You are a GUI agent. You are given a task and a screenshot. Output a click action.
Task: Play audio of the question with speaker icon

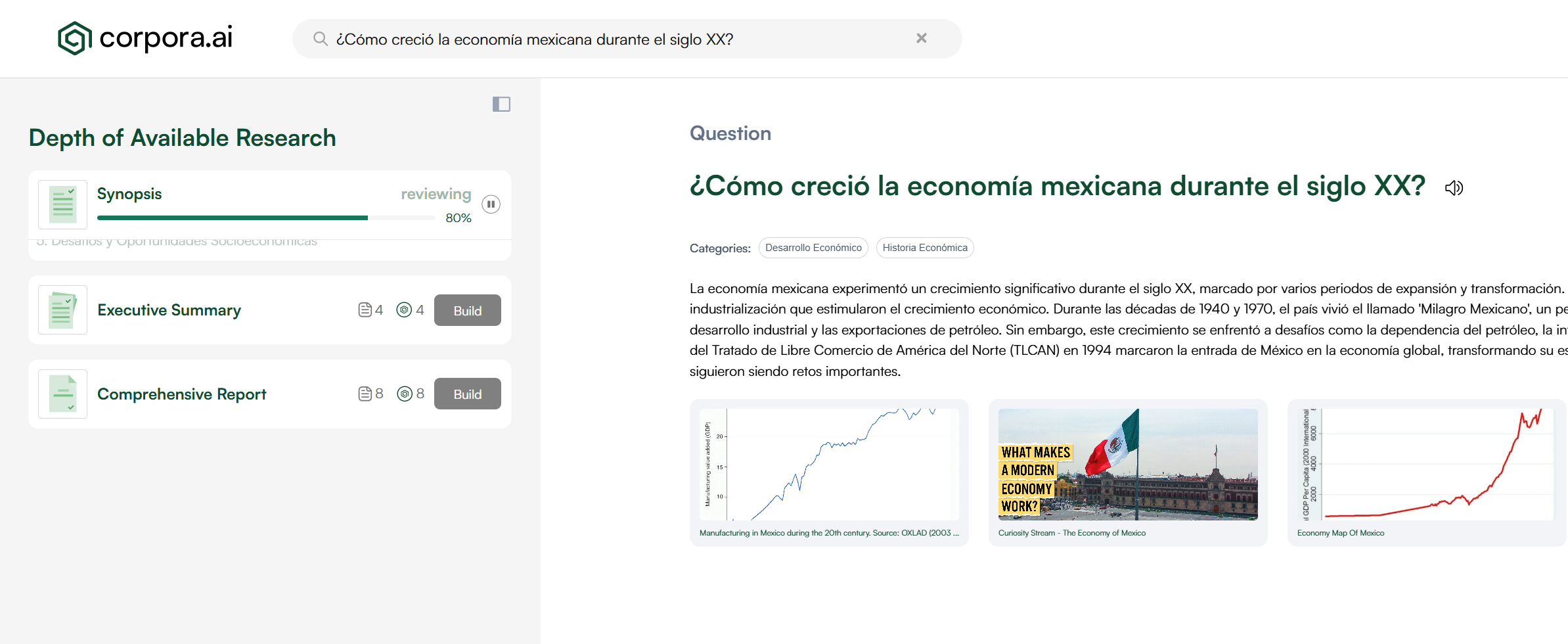coord(1454,188)
